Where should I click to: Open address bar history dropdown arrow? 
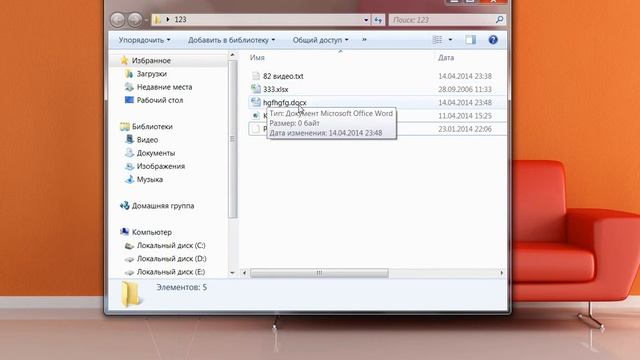366,20
